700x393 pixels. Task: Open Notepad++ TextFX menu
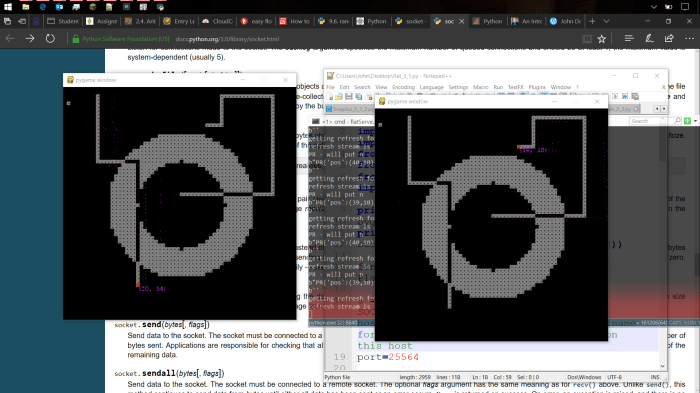tap(516, 87)
